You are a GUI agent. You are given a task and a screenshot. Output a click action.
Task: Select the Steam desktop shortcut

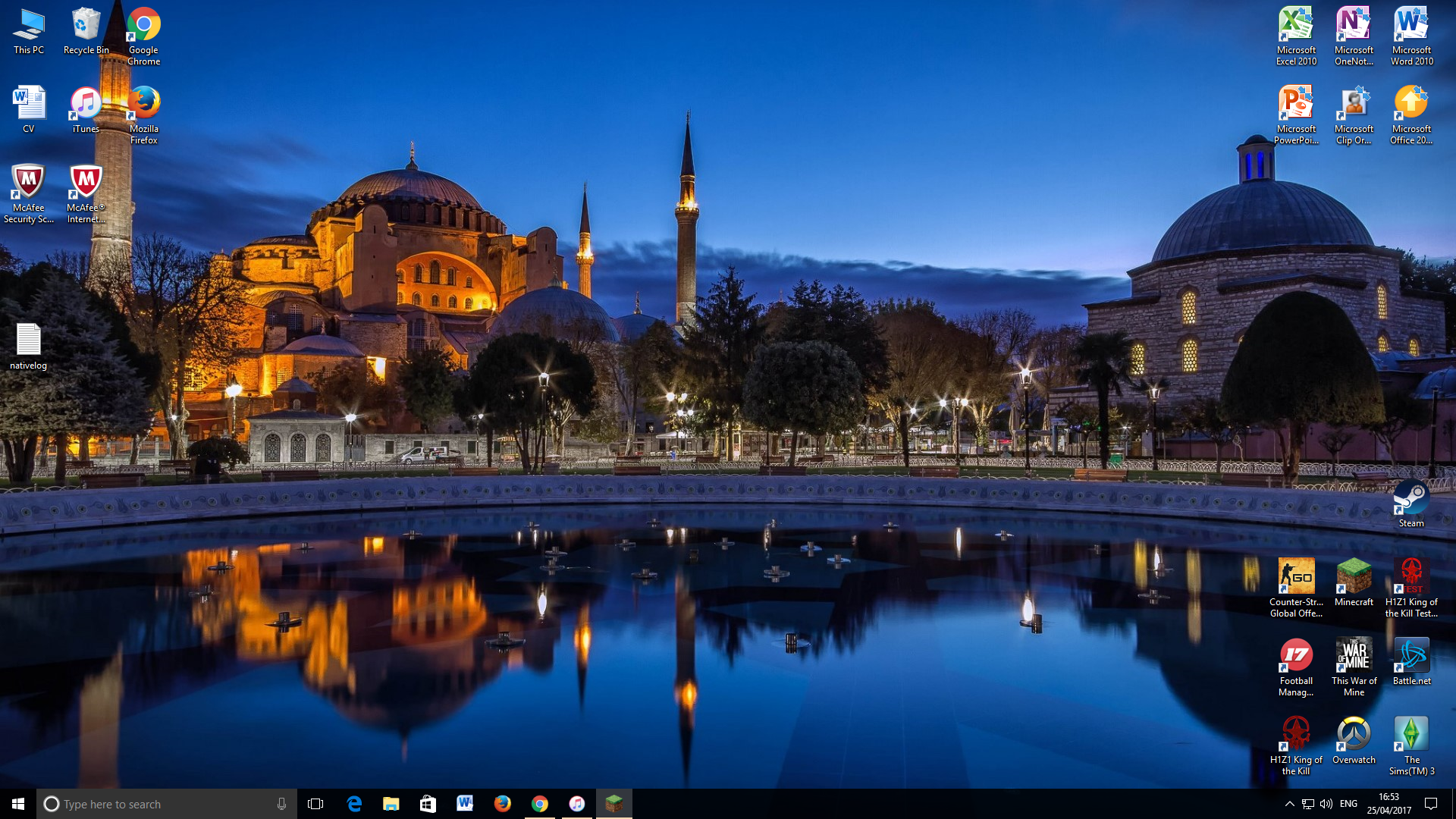click(x=1410, y=499)
